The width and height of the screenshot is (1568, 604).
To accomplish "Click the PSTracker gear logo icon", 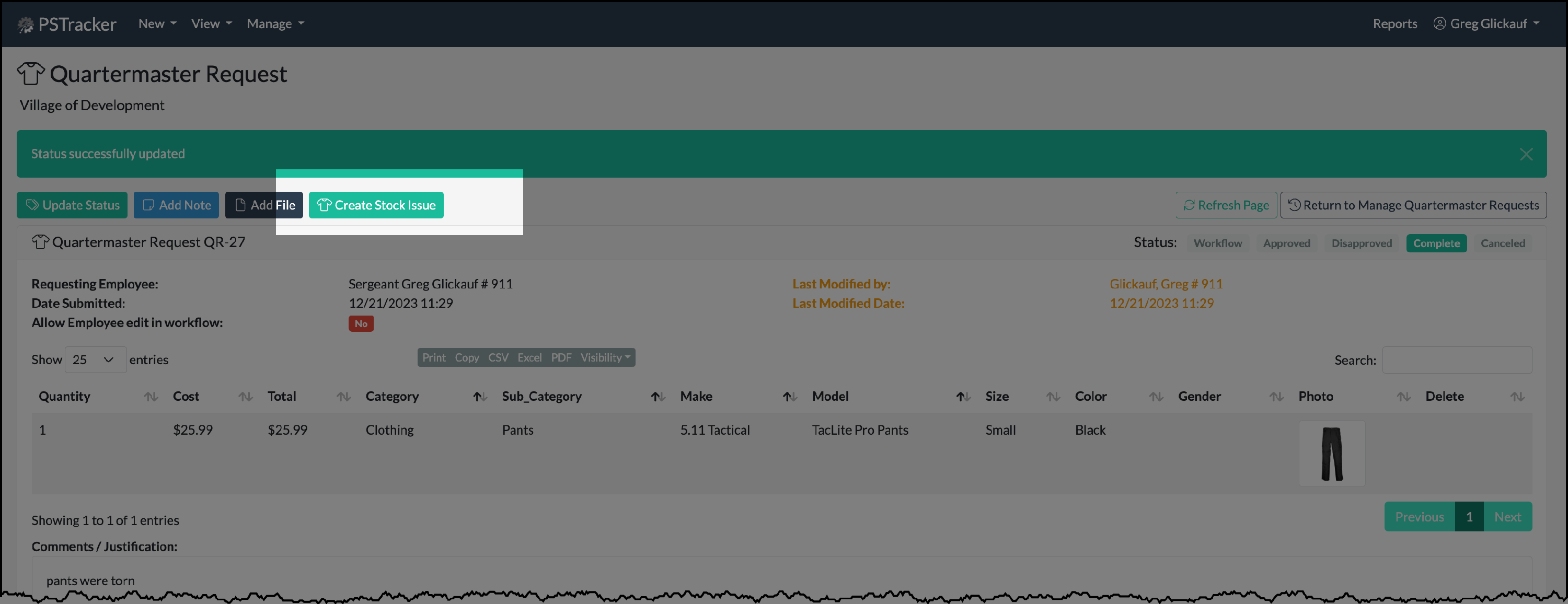I will click(26, 24).
